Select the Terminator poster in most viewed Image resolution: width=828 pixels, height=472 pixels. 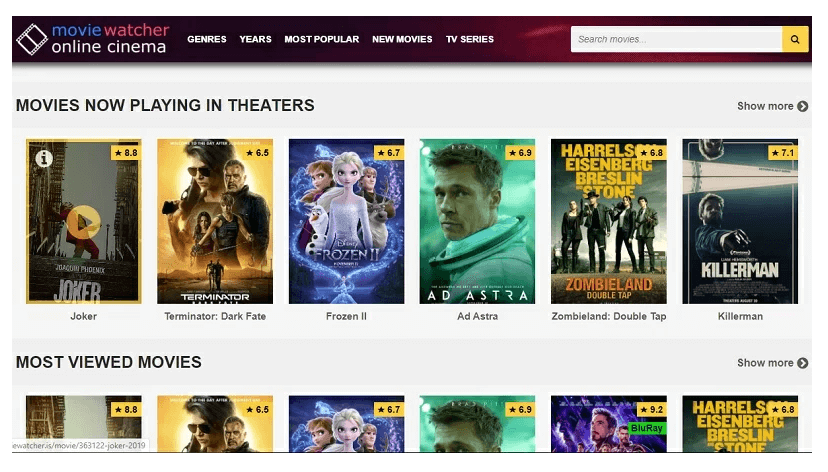pyautogui.click(x=215, y=424)
